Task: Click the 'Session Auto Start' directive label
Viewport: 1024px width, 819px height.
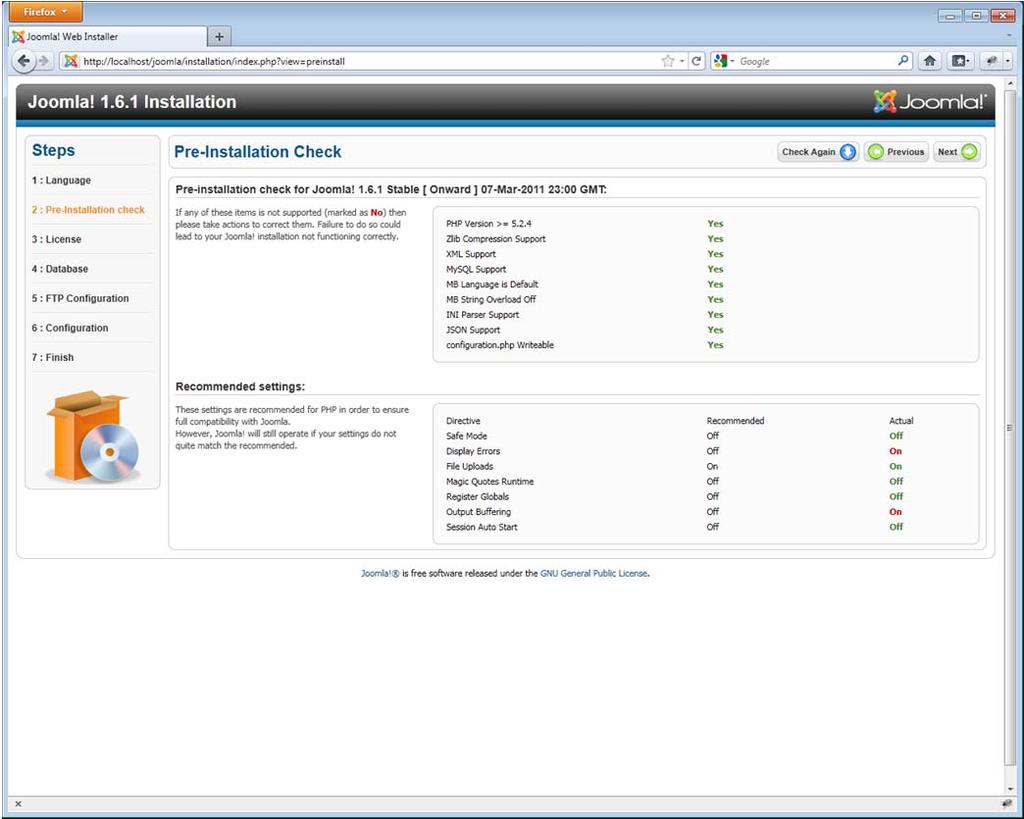Action: pyautogui.click(x=481, y=527)
